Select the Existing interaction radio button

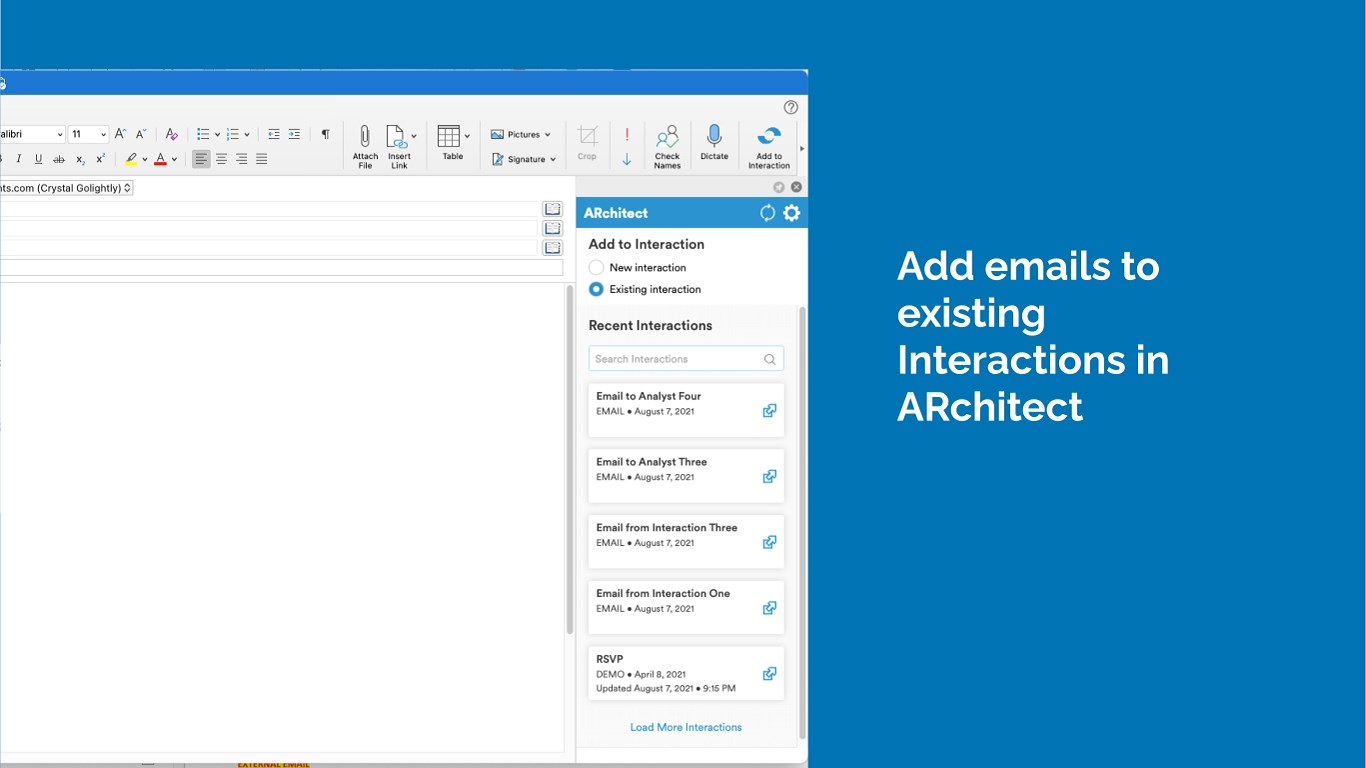[x=596, y=289]
